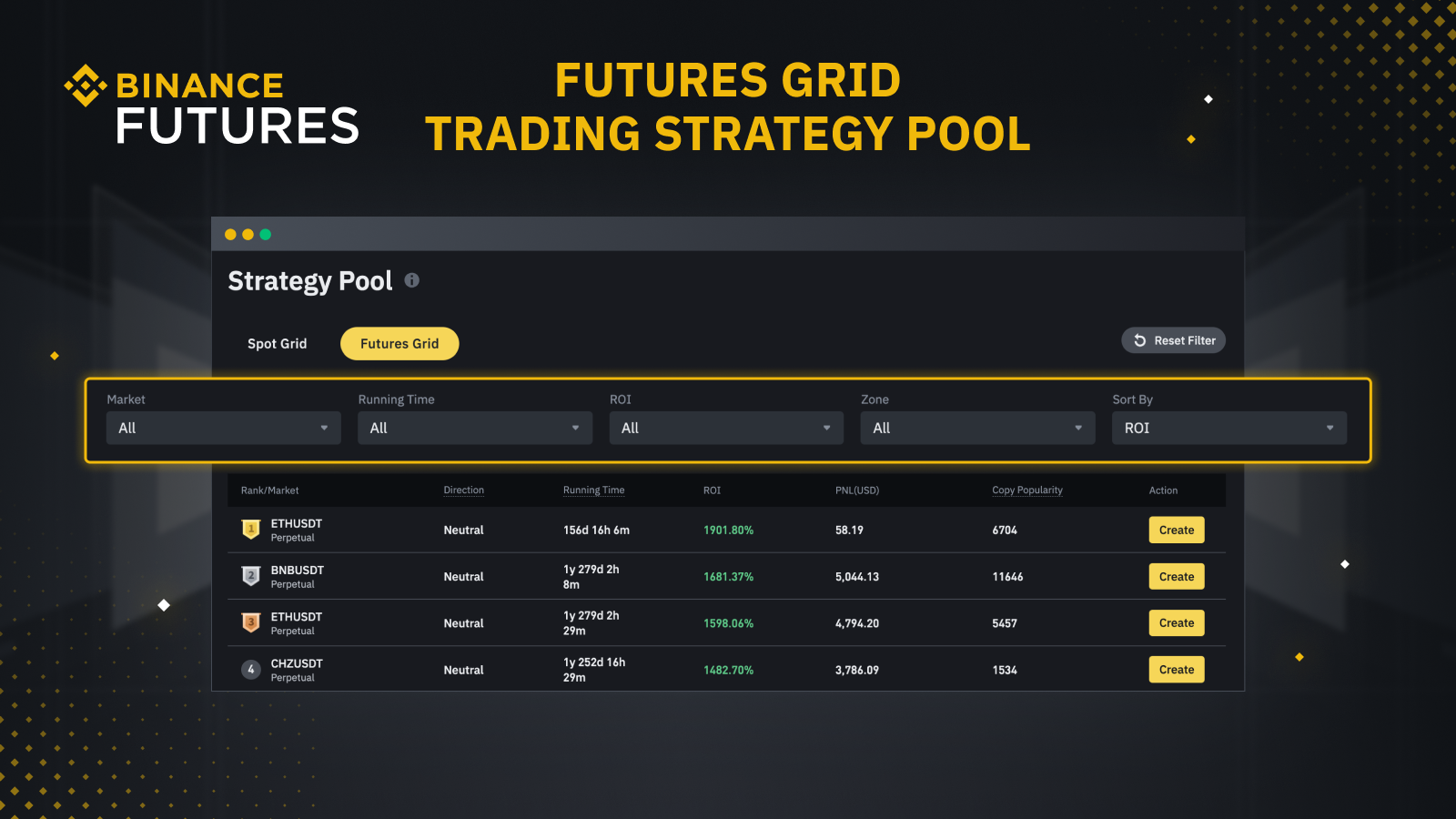The image size is (1456, 819).
Task: Click the silver rank 2 medal badge
Action: tap(251, 576)
